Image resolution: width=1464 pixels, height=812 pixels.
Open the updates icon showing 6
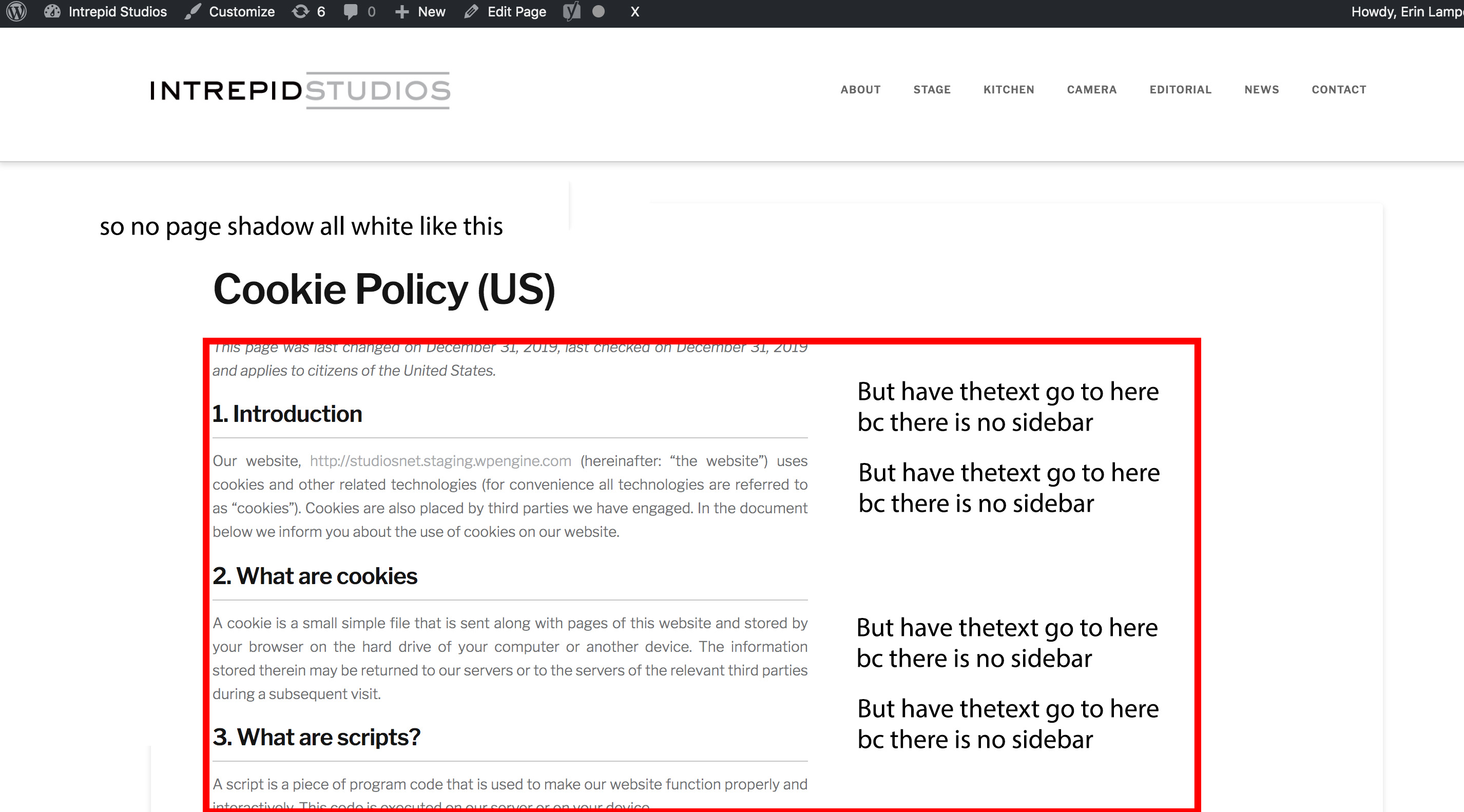click(308, 12)
